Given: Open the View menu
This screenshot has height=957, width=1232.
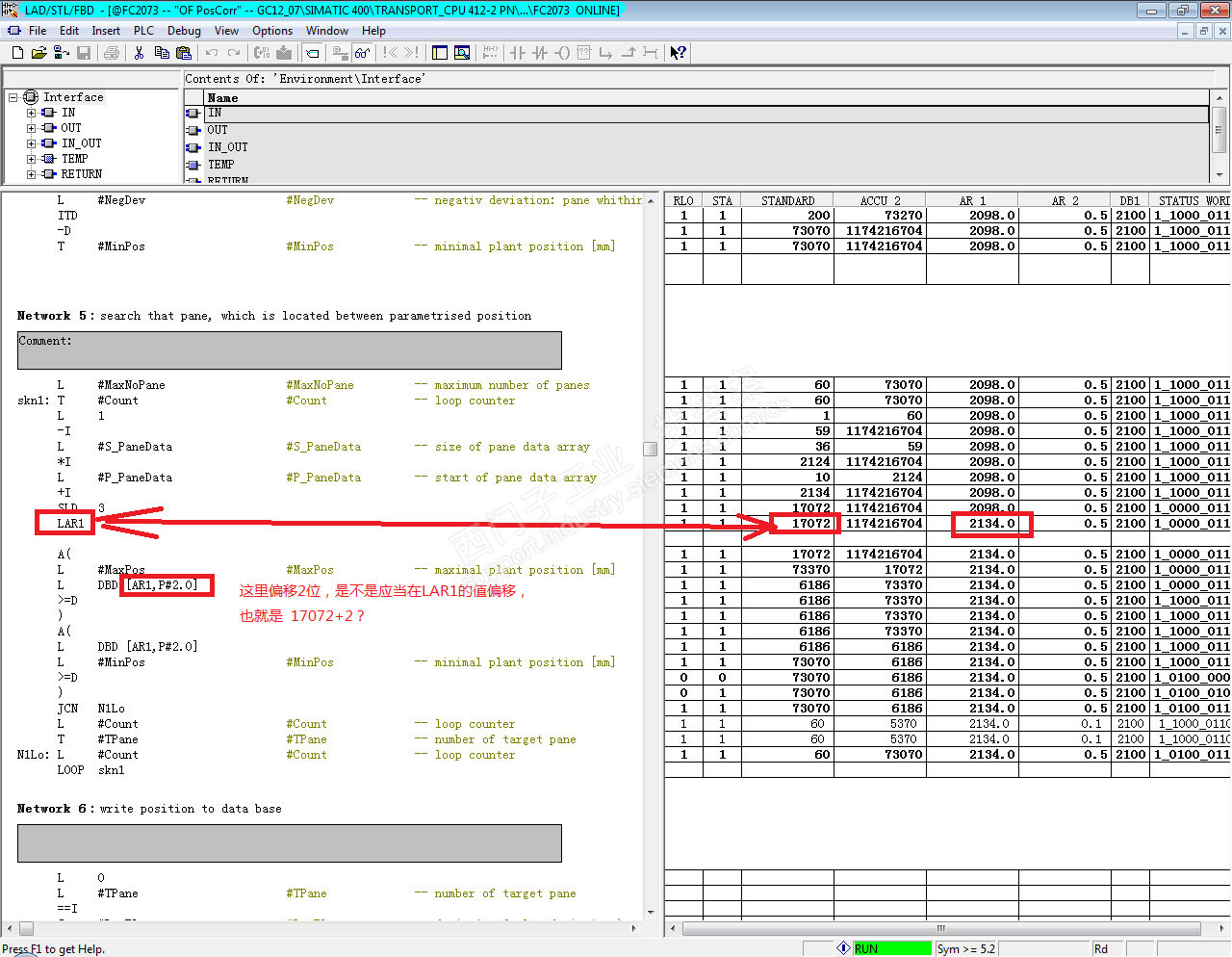Looking at the screenshot, I should pos(226,31).
